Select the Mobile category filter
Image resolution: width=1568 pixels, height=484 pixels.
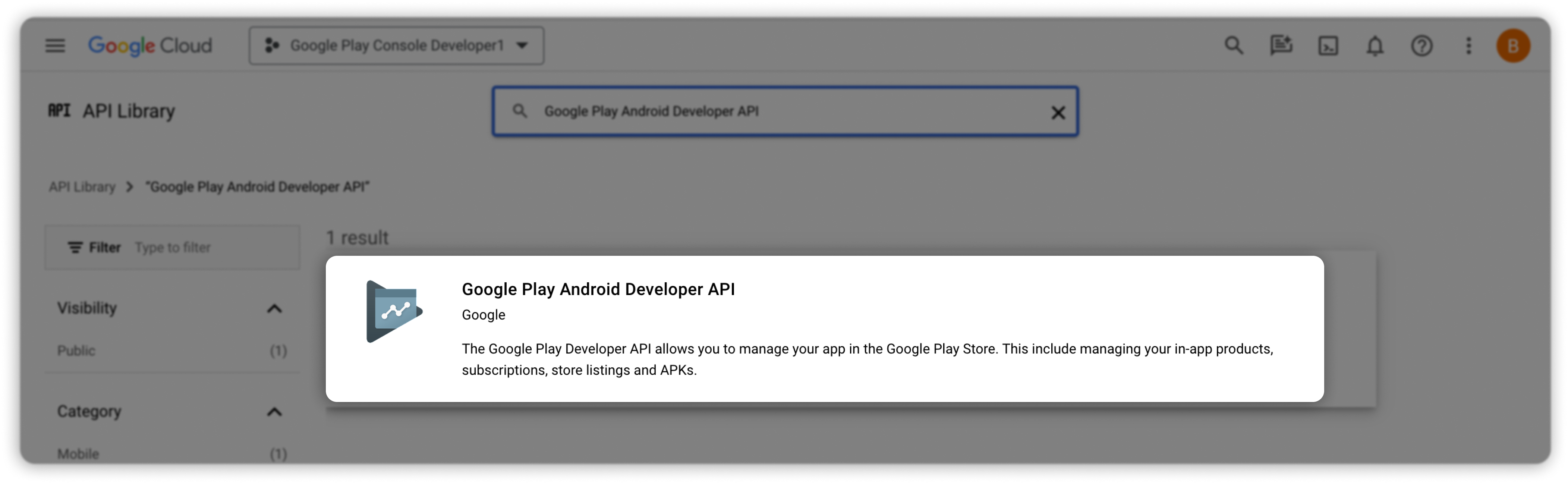pyautogui.click(x=79, y=453)
